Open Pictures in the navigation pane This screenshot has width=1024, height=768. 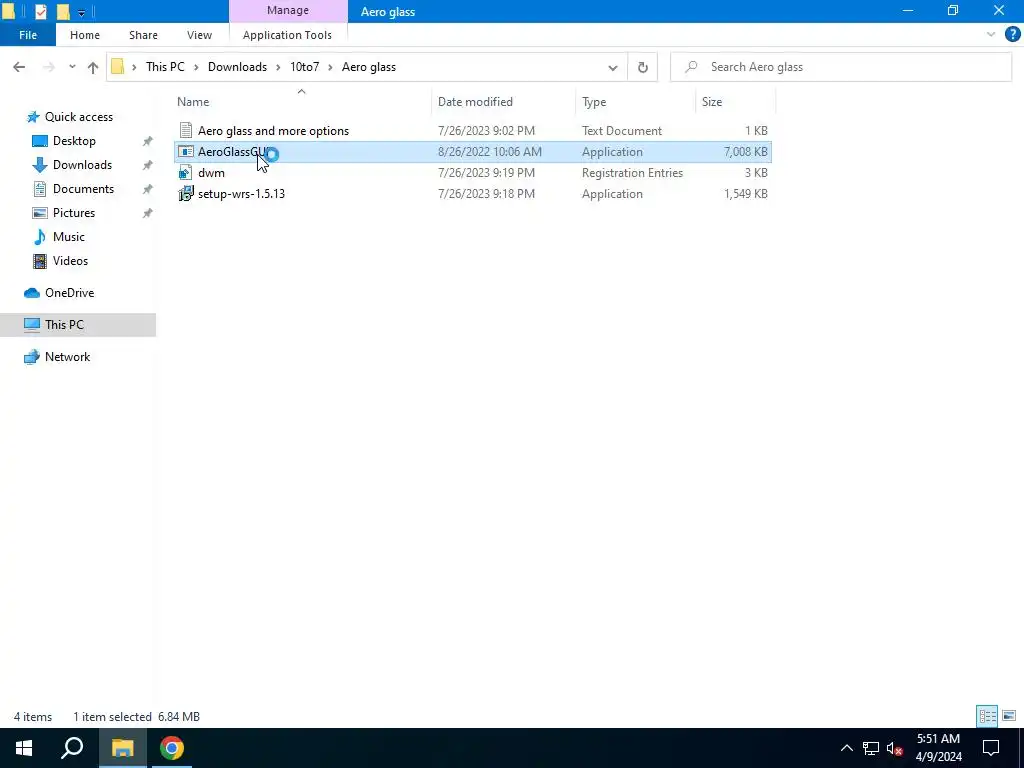point(74,213)
